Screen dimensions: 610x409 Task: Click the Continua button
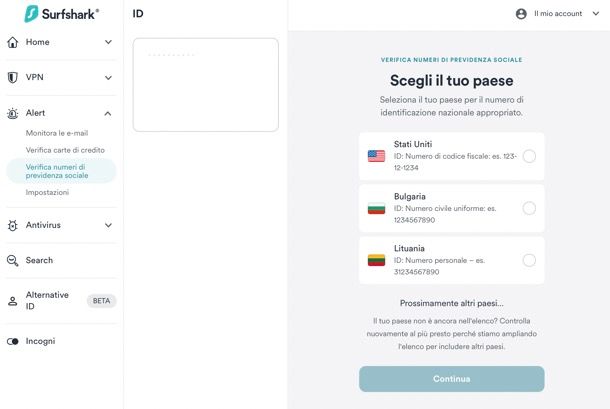click(x=452, y=379)
